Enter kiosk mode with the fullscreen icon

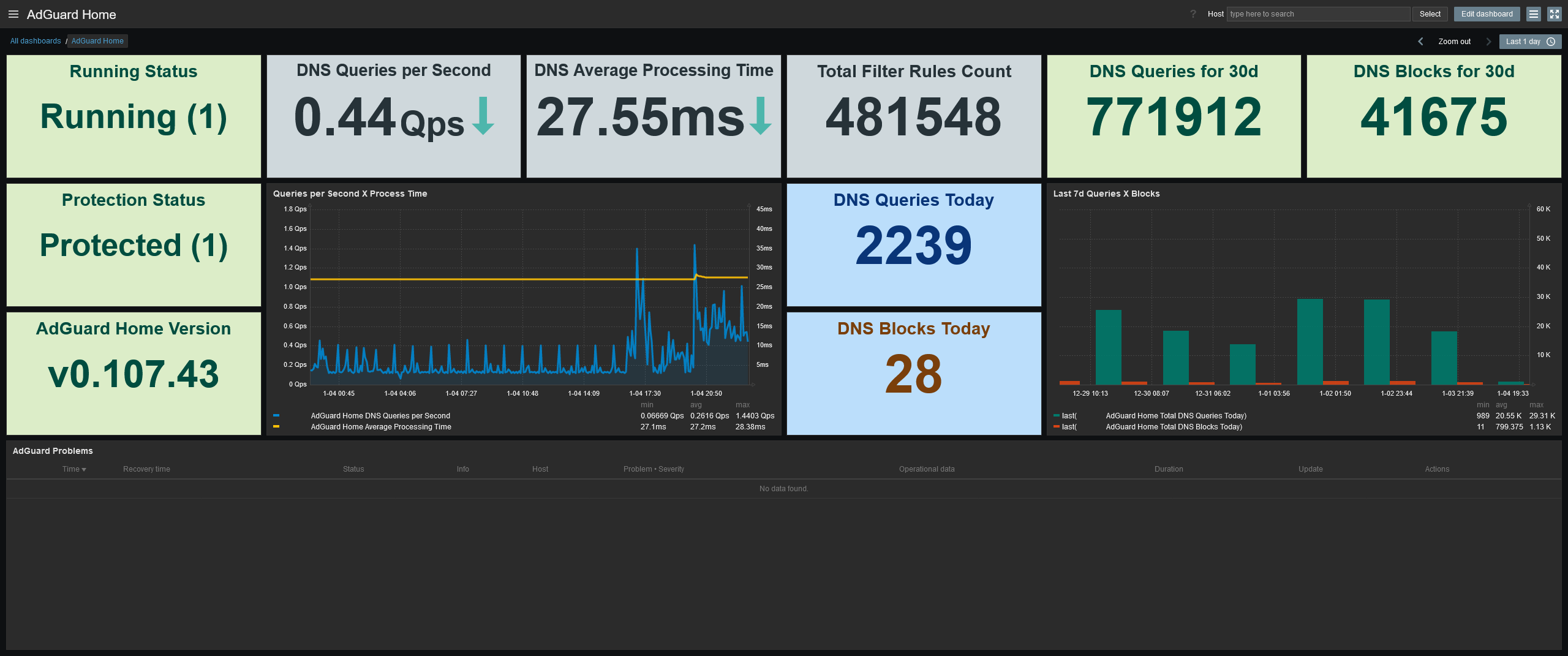click(x=1555, y=14)
